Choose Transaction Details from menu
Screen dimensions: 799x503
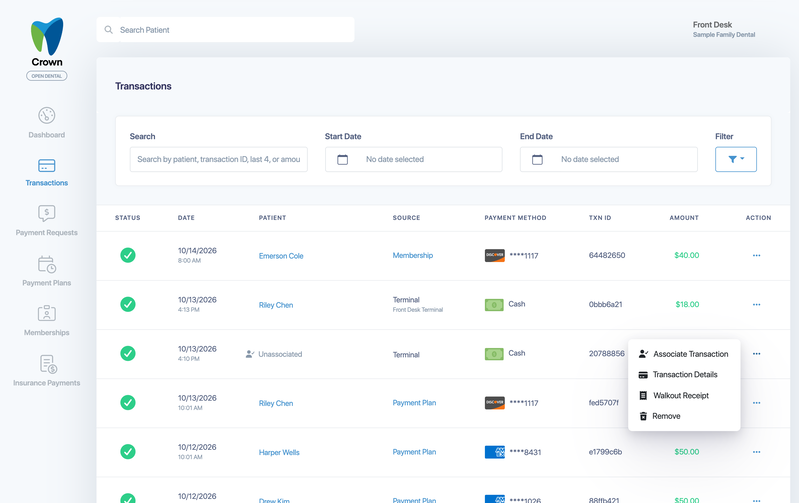(x=678, y=375)
